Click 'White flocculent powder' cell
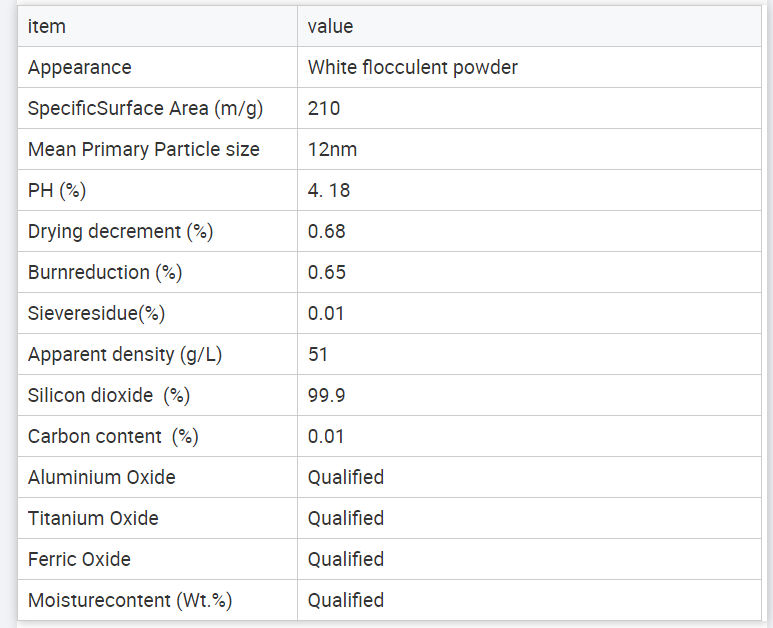Screen dimensions: 773x628 [x=529, y=68]
